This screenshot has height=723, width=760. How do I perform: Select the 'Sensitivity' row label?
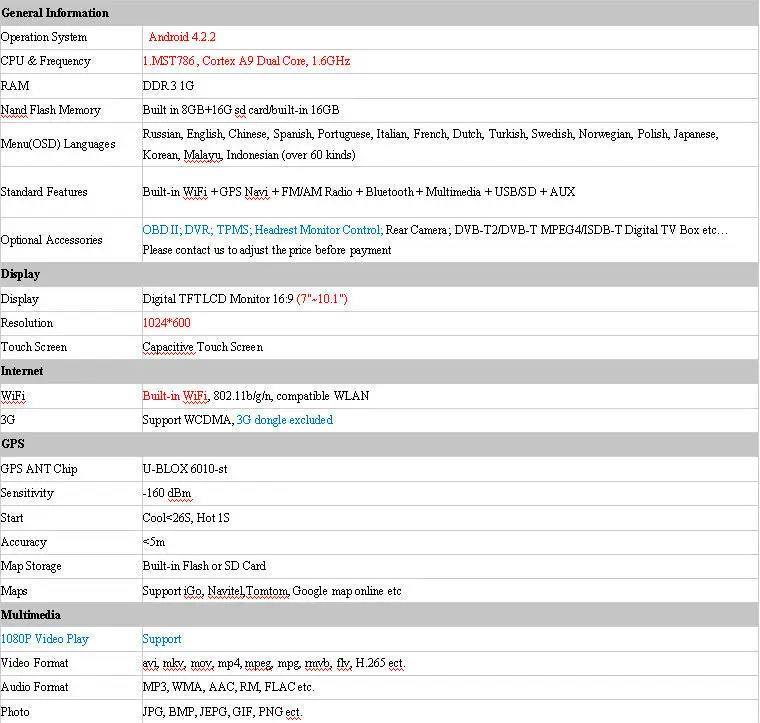(x=27, y=493)
